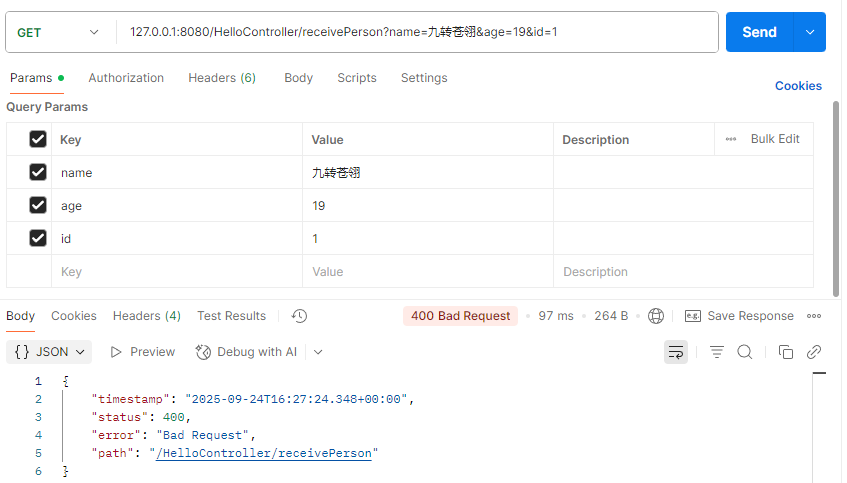Image resolution: width=847 pixels, height=483 pixels.
Task: Click the empty Value input placeholder
Action: pyautogui.click(x=428, y=271)
